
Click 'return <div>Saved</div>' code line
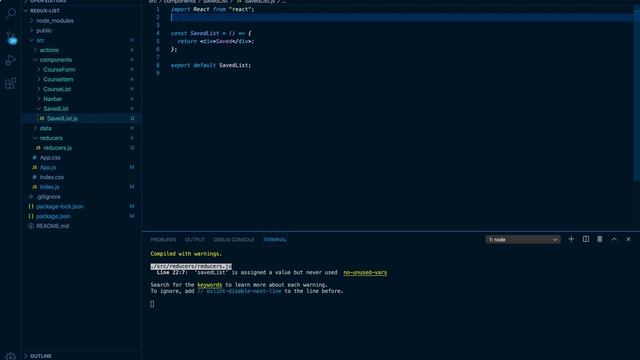(x=216, y=41)
